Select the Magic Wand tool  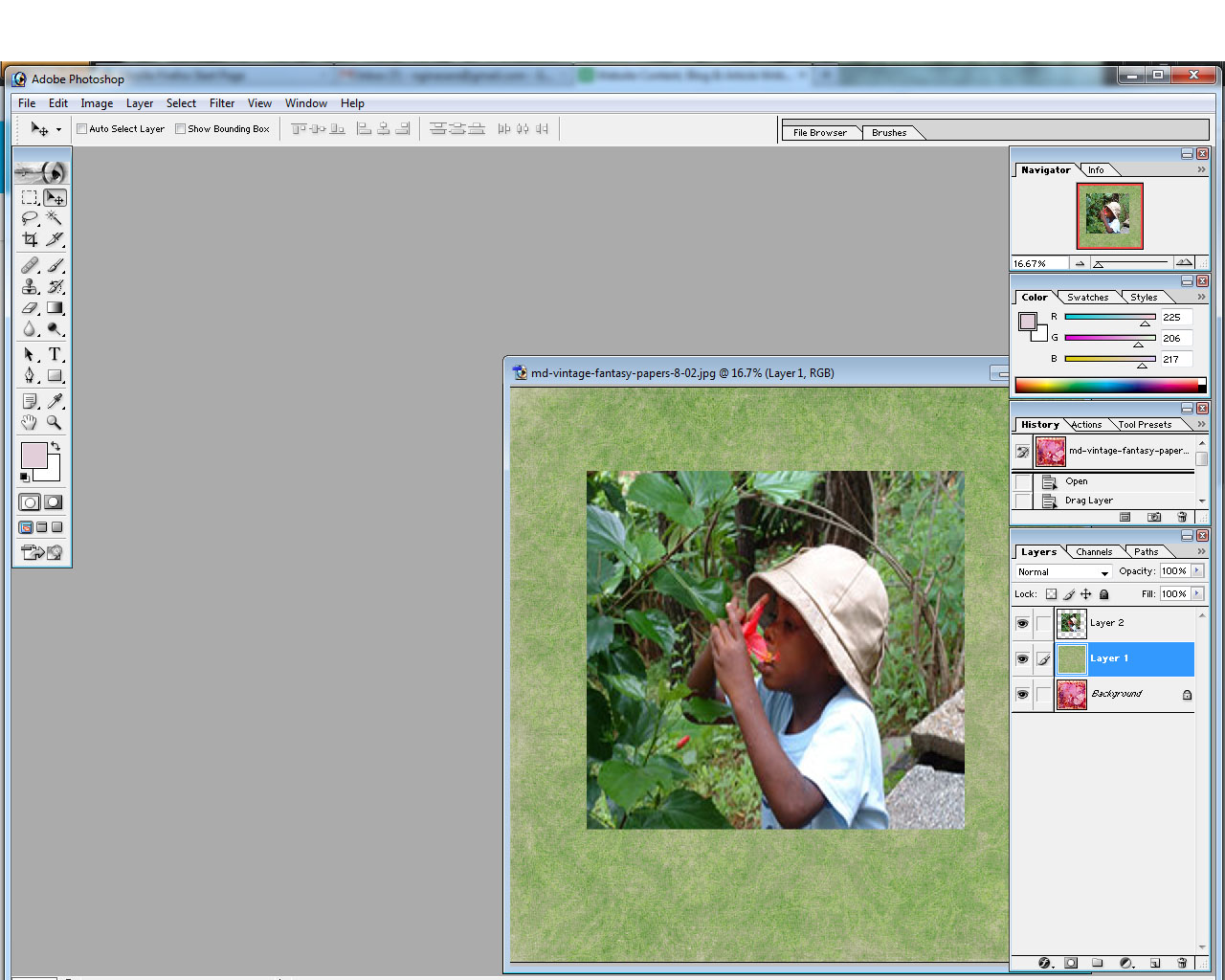tap(55, 218)
